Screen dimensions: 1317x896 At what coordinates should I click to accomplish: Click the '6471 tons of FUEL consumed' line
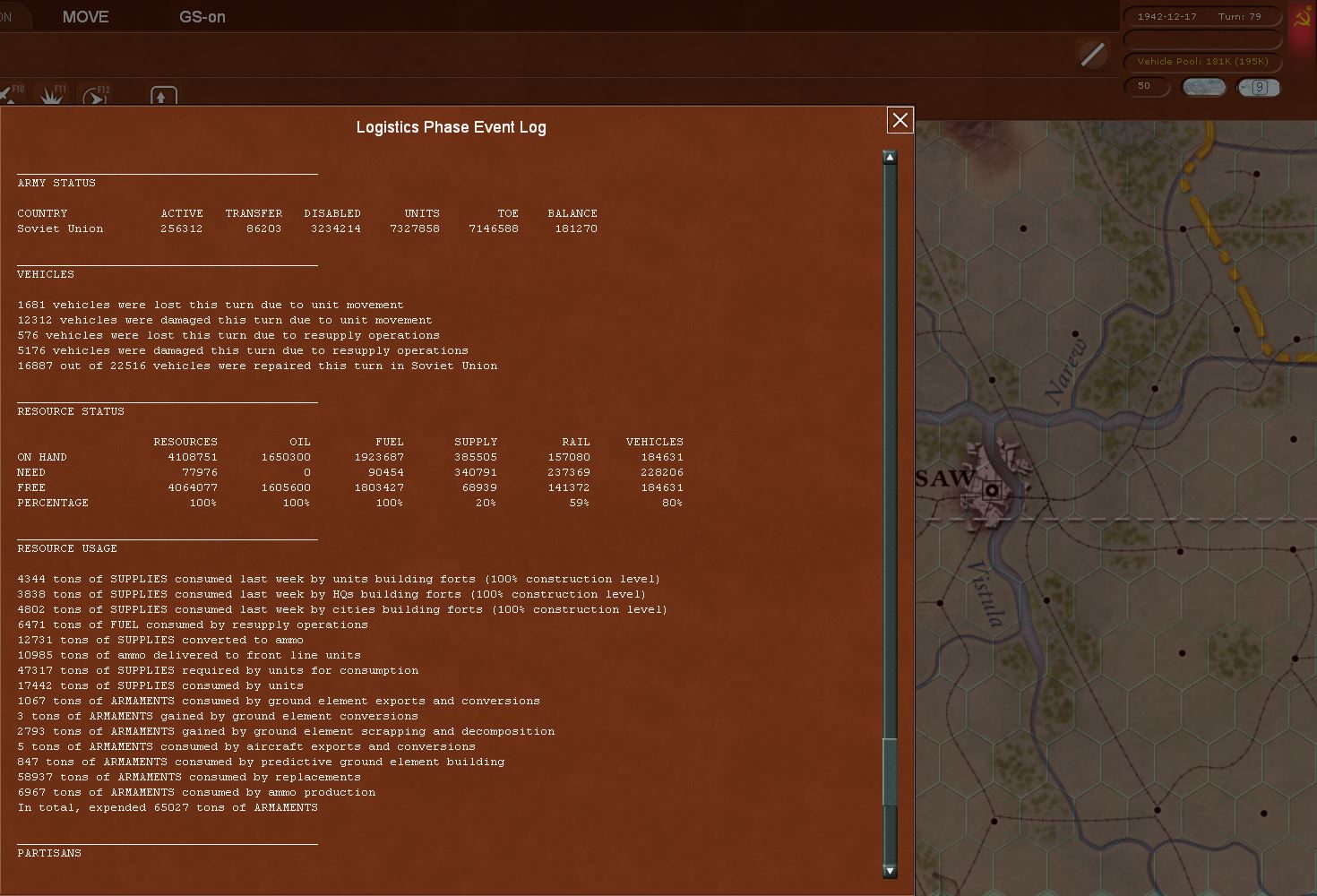click(x=193, y=625)
